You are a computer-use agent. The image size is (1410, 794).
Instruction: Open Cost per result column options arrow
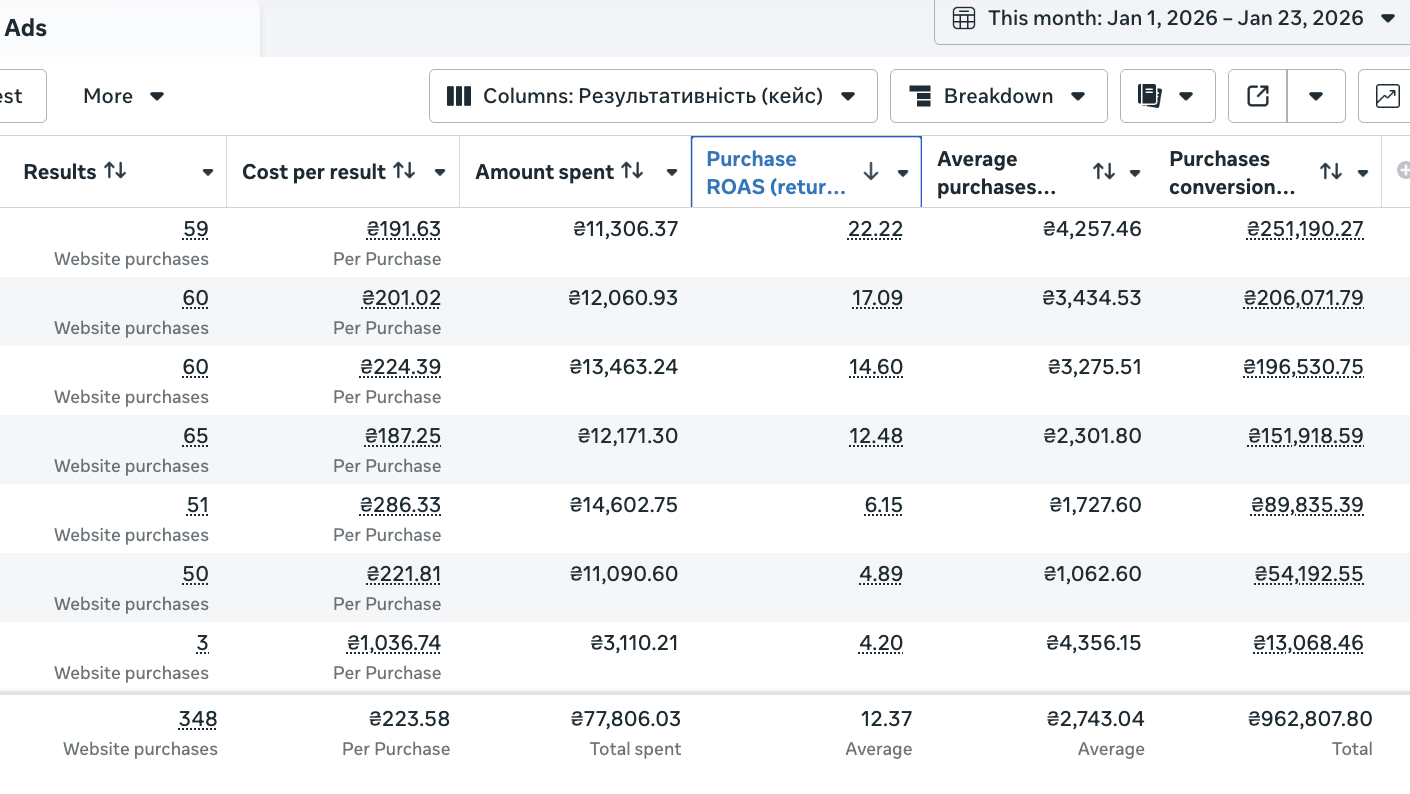coord(440,172)
